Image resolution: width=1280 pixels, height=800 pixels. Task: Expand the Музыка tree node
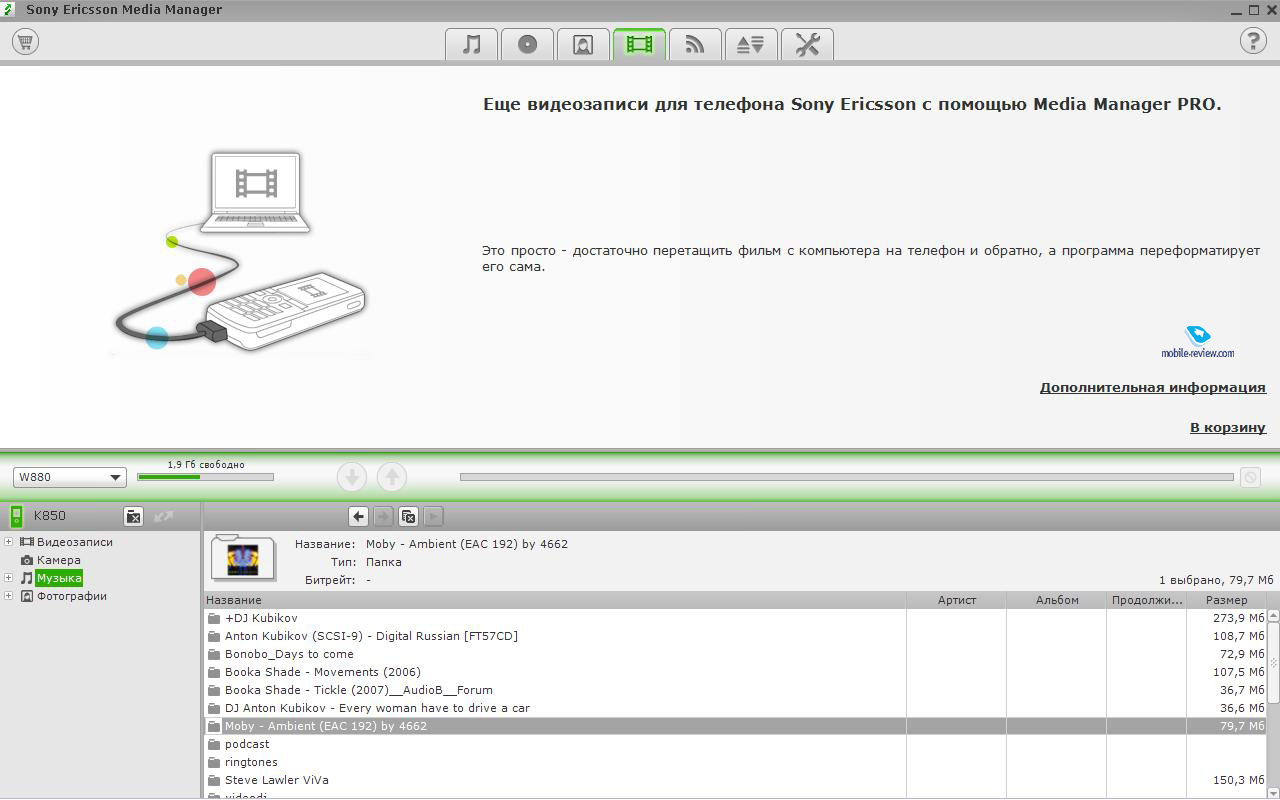[x=9, y=578]
